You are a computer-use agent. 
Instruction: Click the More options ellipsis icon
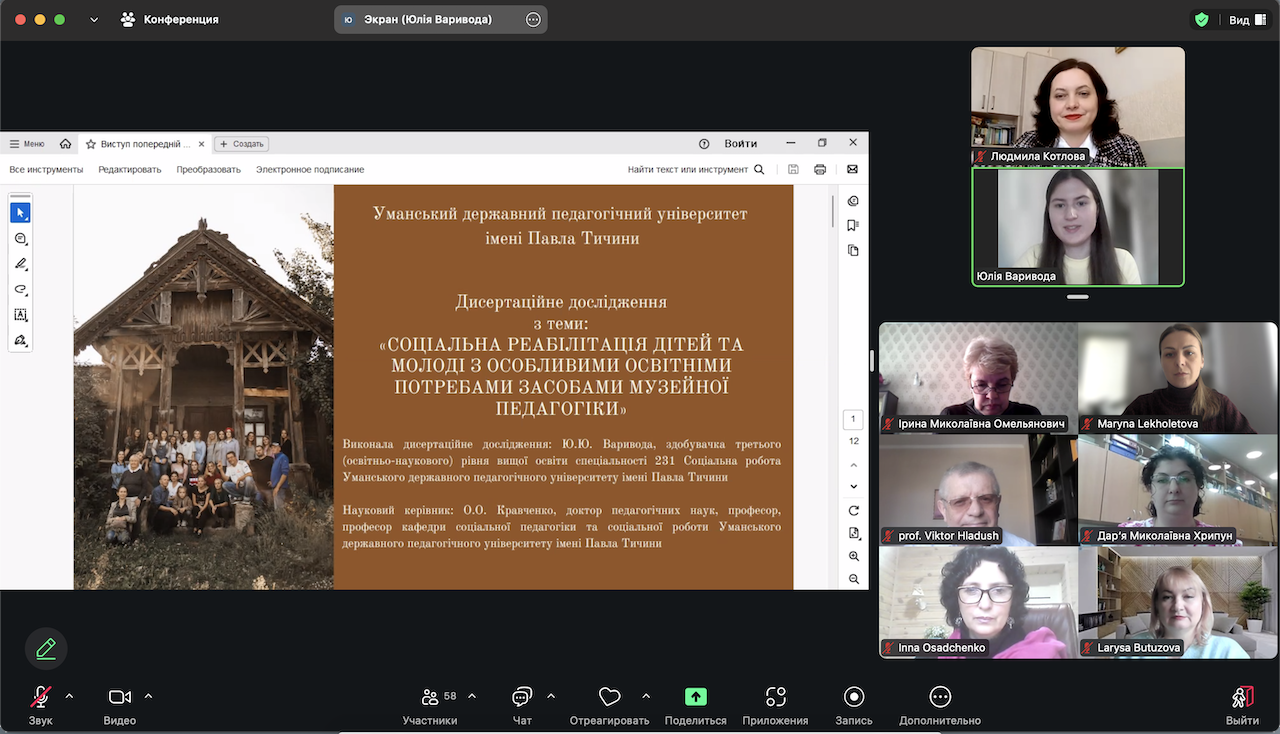point(939,697)
